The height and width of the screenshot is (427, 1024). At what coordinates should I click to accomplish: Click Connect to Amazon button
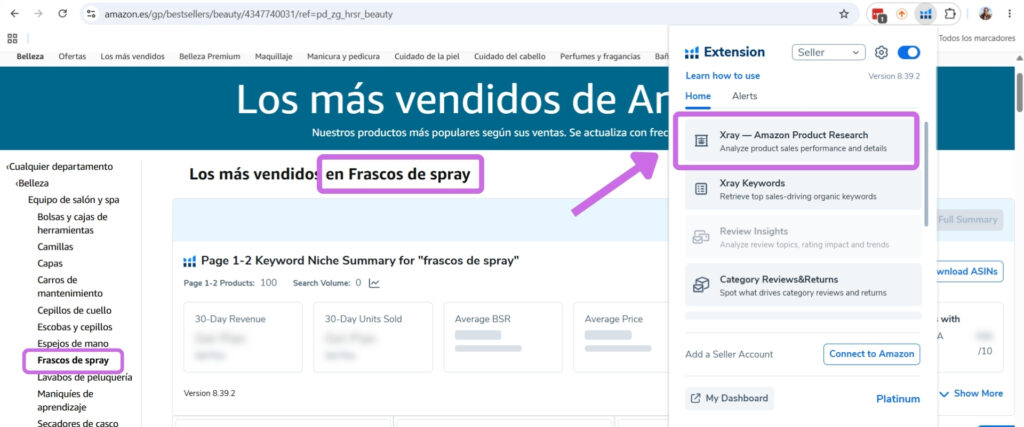tap(871, 354)
